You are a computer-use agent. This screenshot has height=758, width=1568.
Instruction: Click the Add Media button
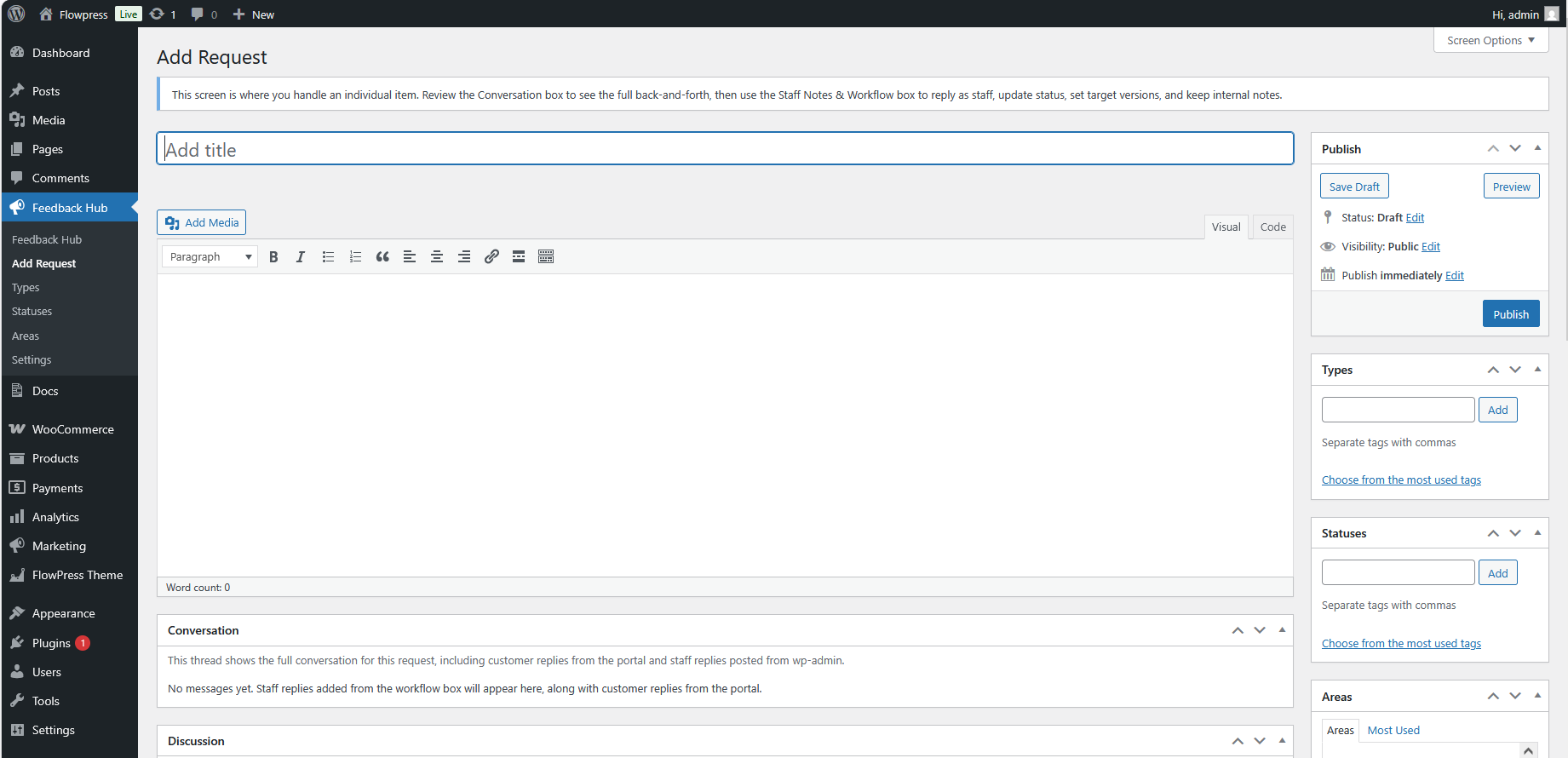tap(202, 222)
